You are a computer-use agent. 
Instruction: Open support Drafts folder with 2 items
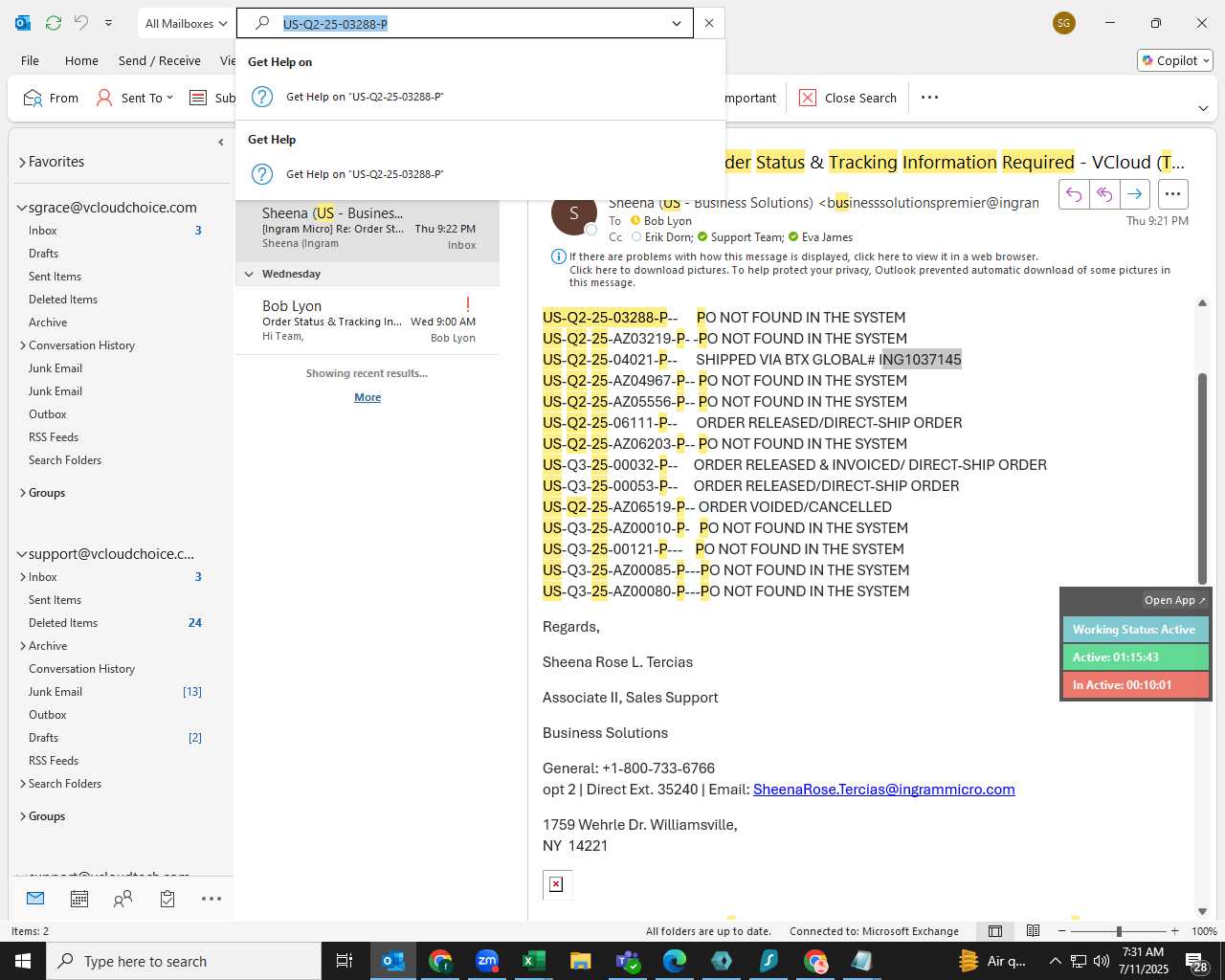click(x=43, y=738)
